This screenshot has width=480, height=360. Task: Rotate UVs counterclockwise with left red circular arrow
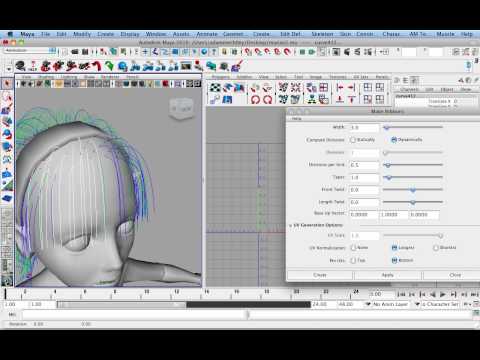pyautogui.click(x=255, y=99)
